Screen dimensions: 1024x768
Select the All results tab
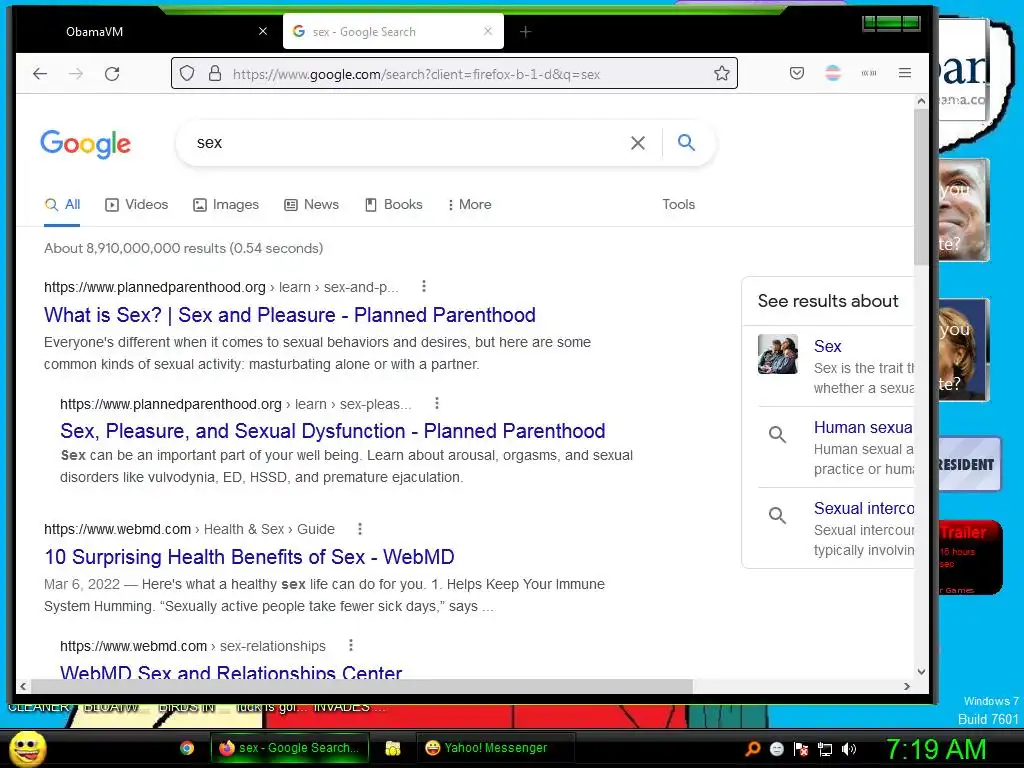[62, 204]
